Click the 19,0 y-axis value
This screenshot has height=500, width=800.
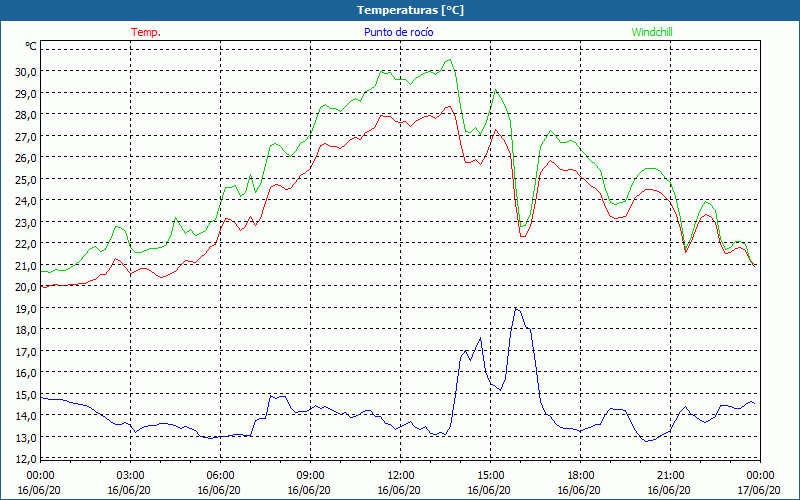(26, 309)
